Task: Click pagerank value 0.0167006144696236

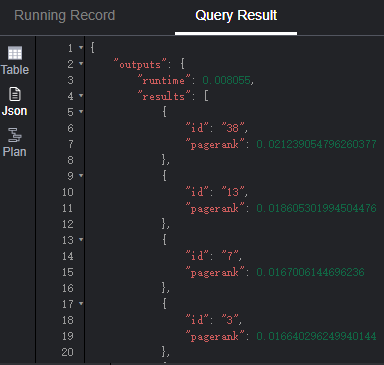Action: [310, 272]
